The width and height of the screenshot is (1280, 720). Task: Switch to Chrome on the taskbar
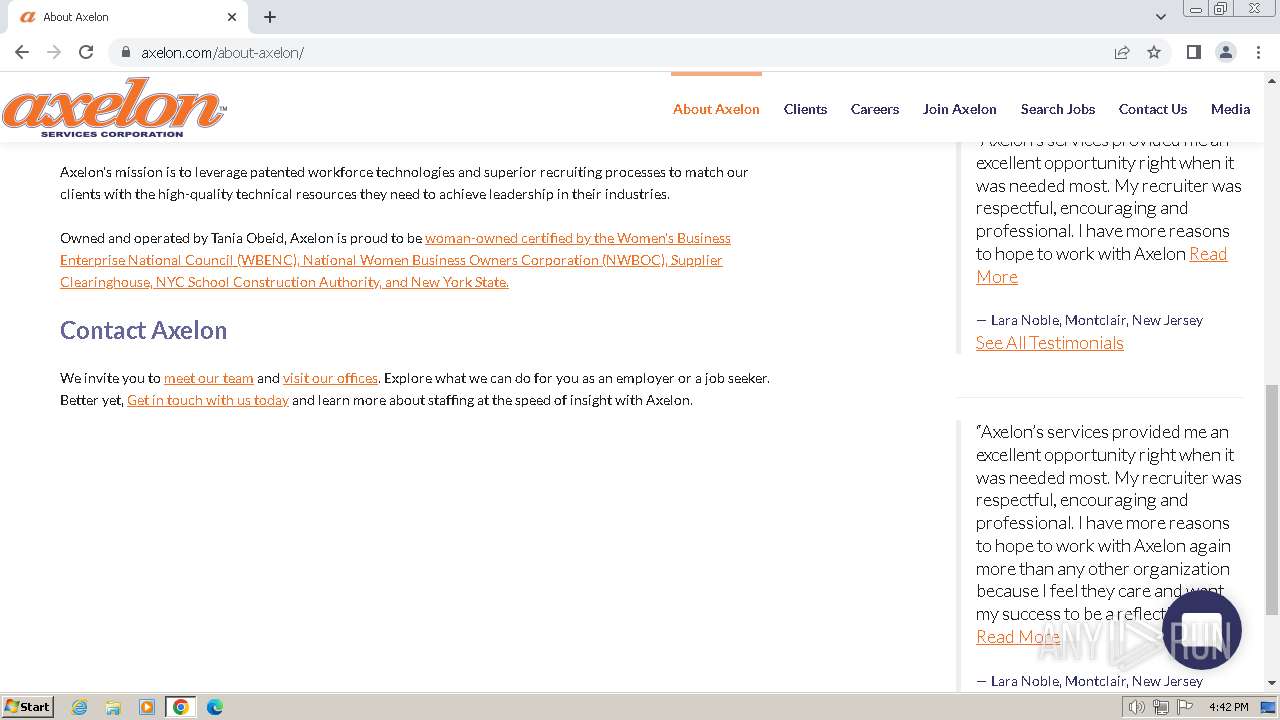(x=181, y=707)
